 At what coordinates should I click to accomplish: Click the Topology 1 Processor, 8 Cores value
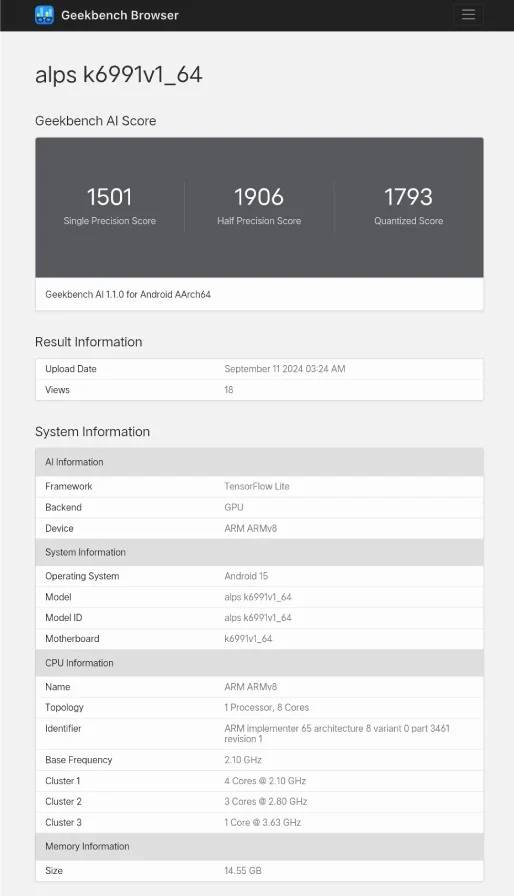[267, 707]
